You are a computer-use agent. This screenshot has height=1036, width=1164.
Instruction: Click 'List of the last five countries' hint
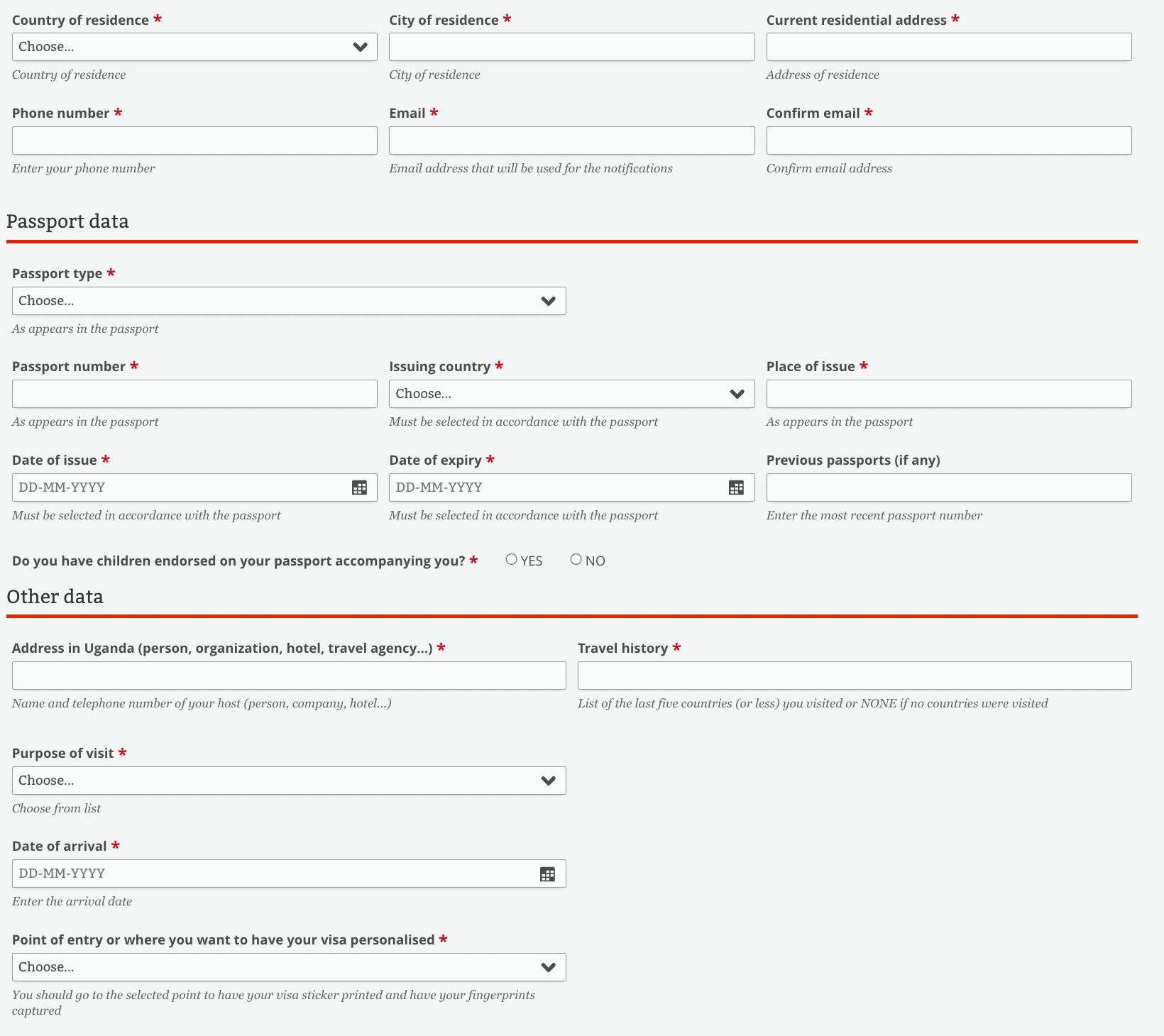(813, 703)
